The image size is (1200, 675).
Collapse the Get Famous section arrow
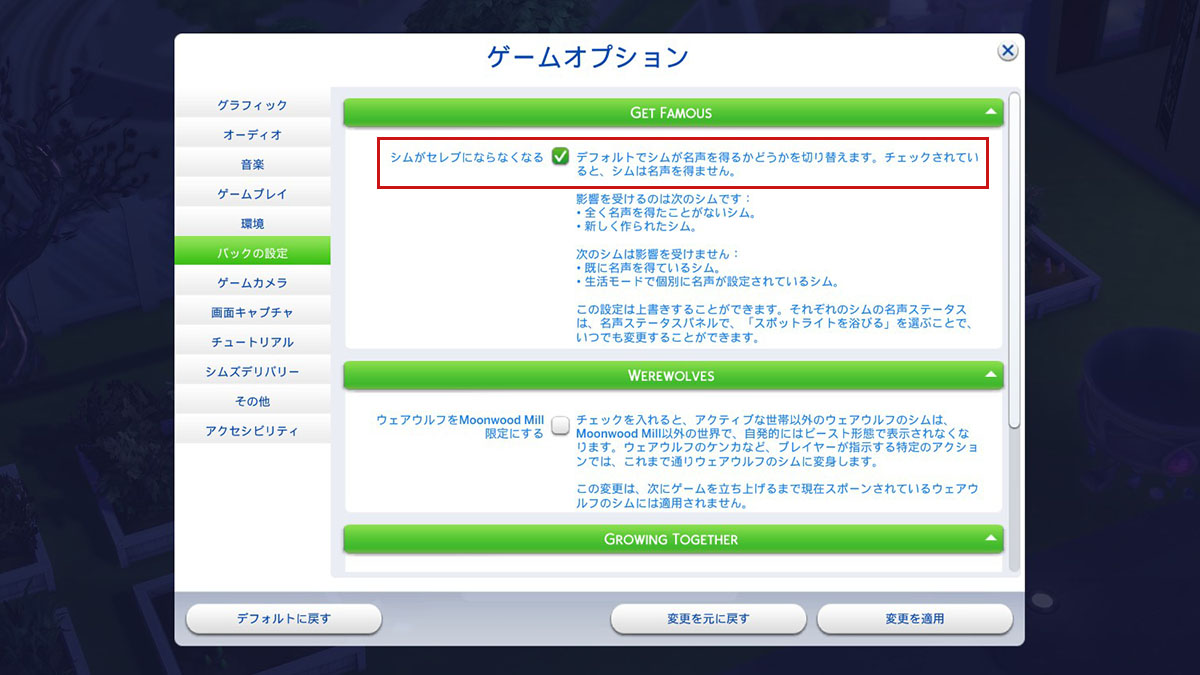pyautogui.click(x=990, y=112)
